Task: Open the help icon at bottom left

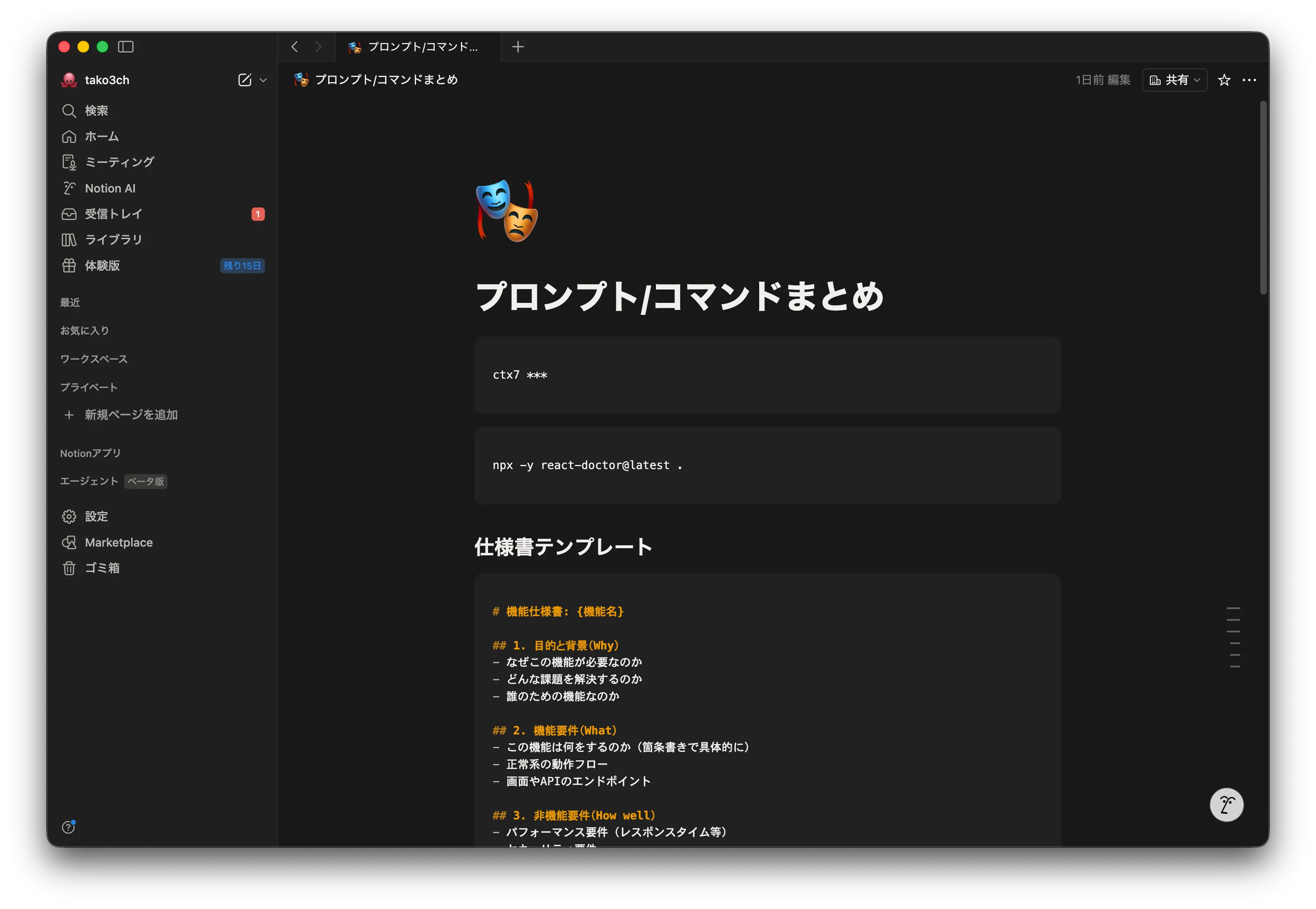Action: click(68, 827)
